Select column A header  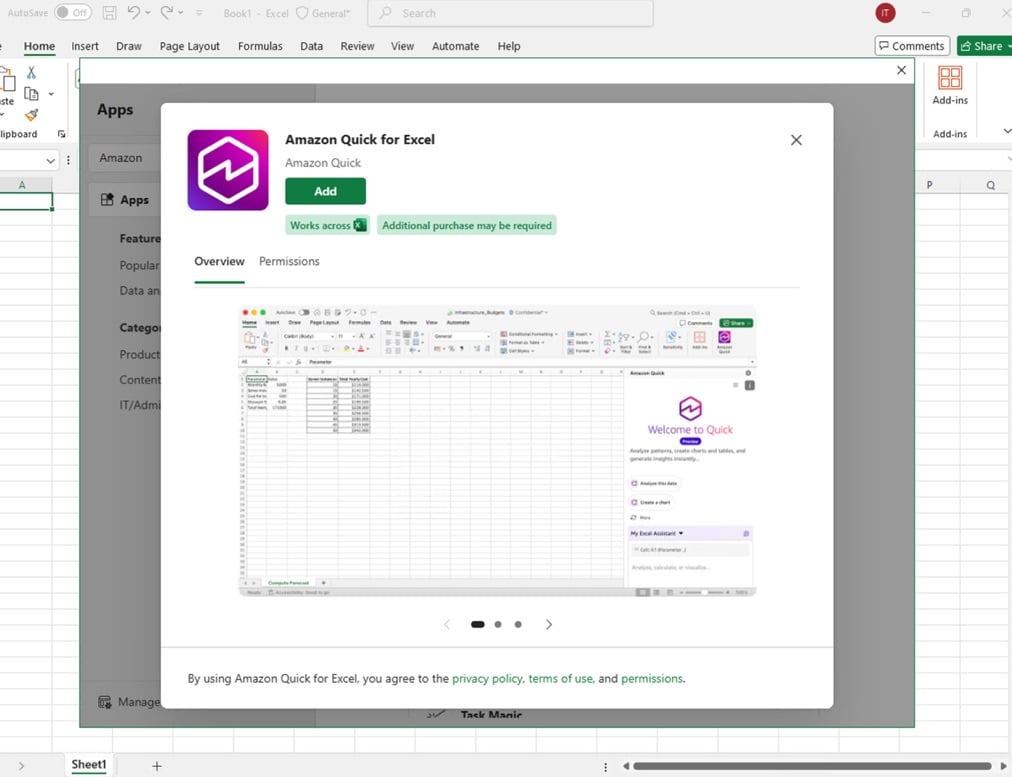point(22,185)
